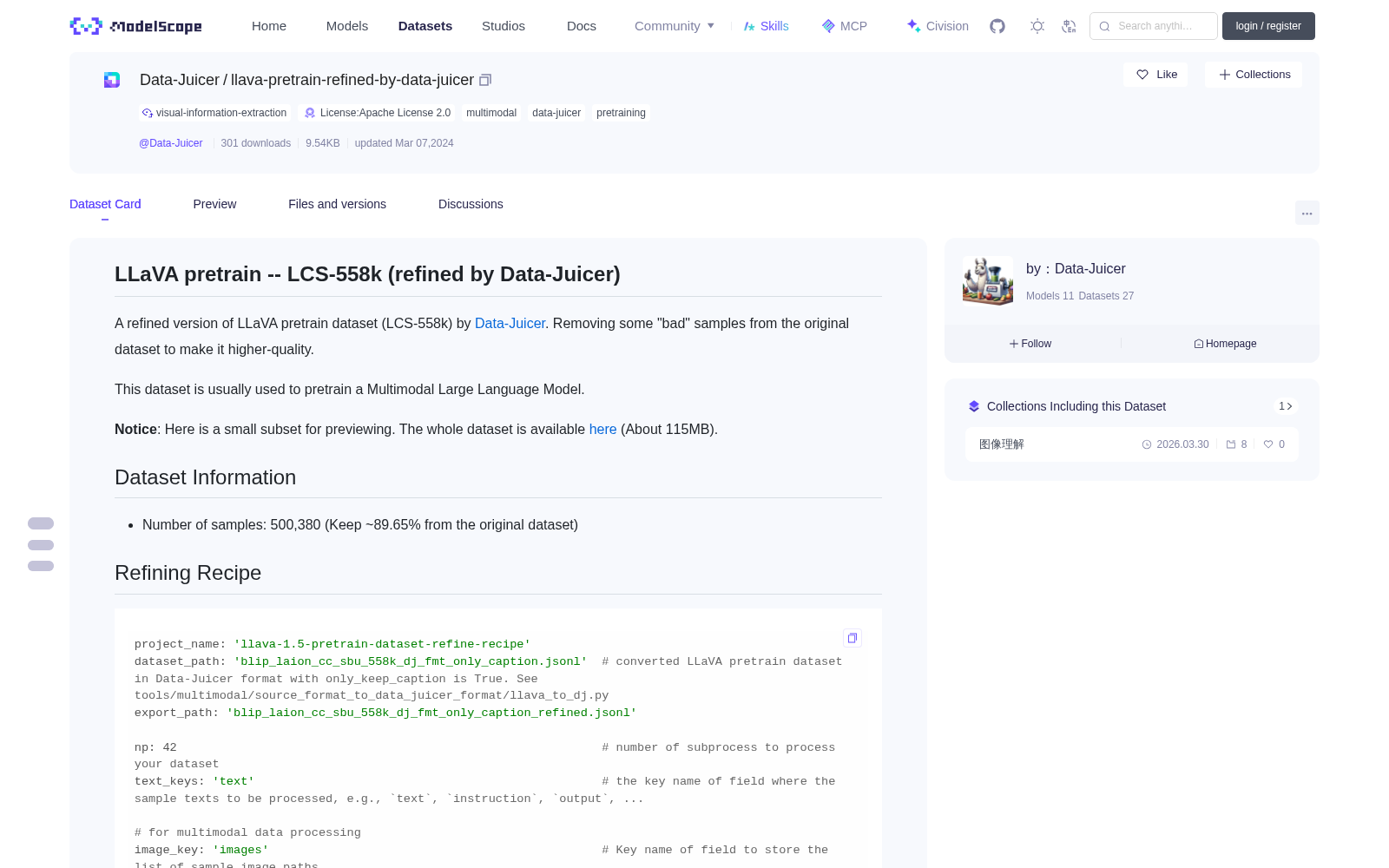Open the Studios menu
The height and width of the screenshot is (868, 1389).
tap(504, 26)
